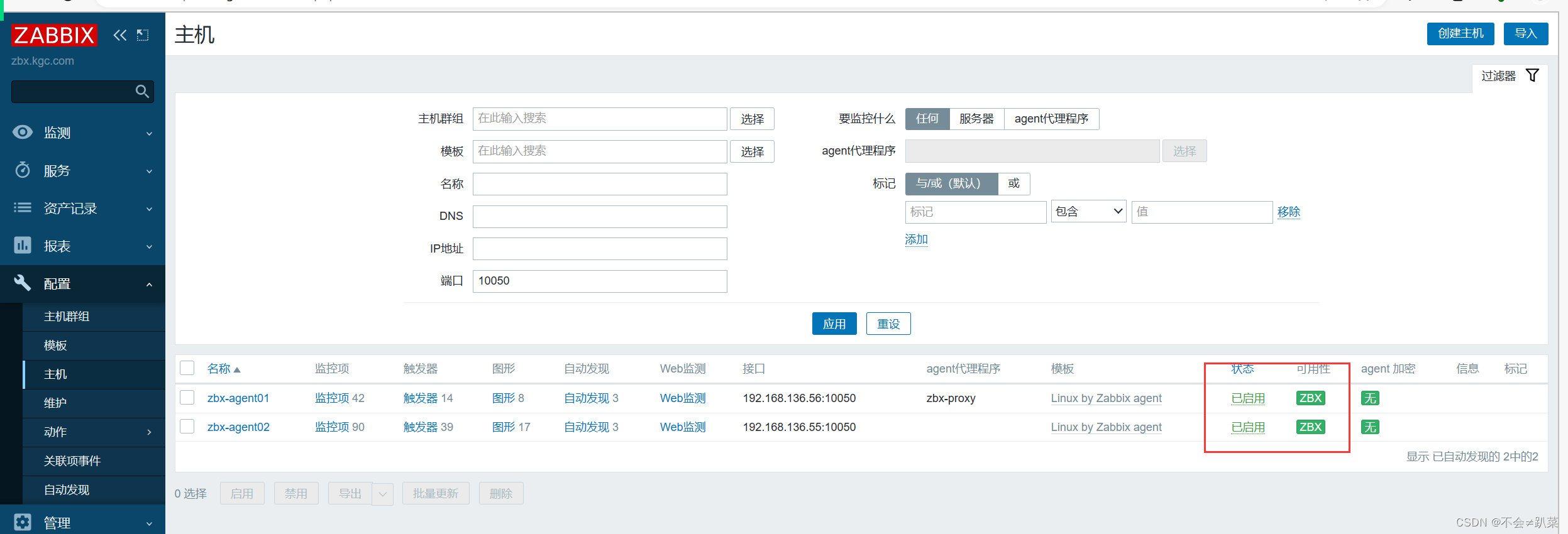The height and width of the screenshot is (534, 1568).
Task: Choose agent代理程序 monitoring option
Action: [x=1051, y=119]
